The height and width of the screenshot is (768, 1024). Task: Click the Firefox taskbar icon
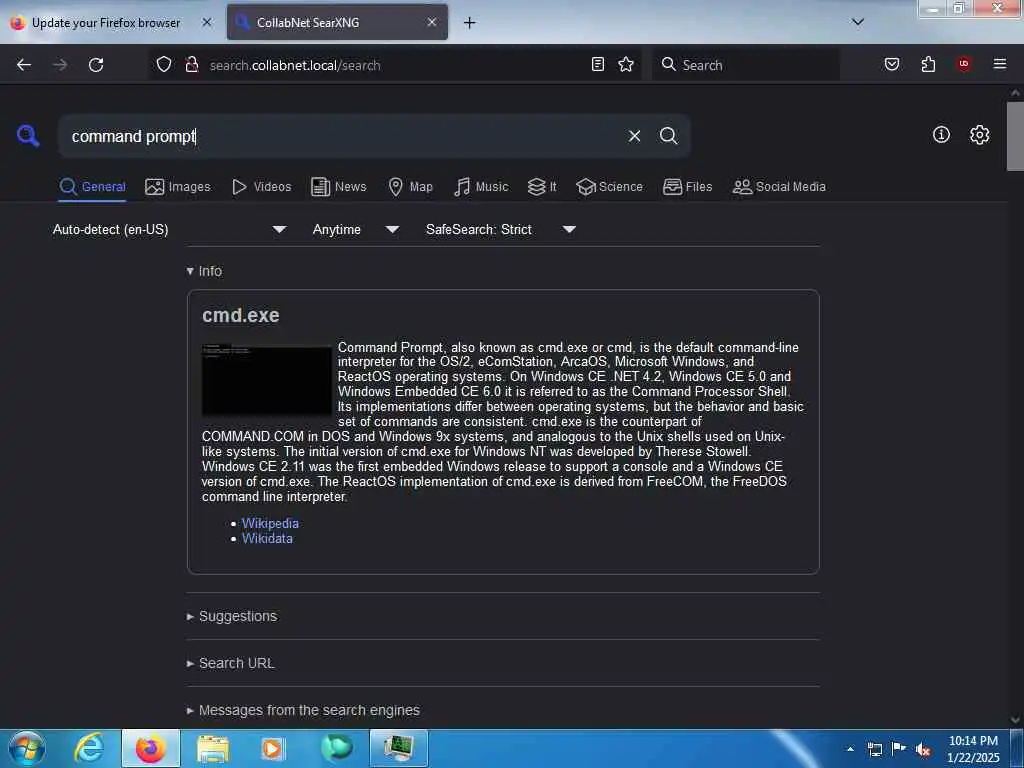tap(151, 748)
